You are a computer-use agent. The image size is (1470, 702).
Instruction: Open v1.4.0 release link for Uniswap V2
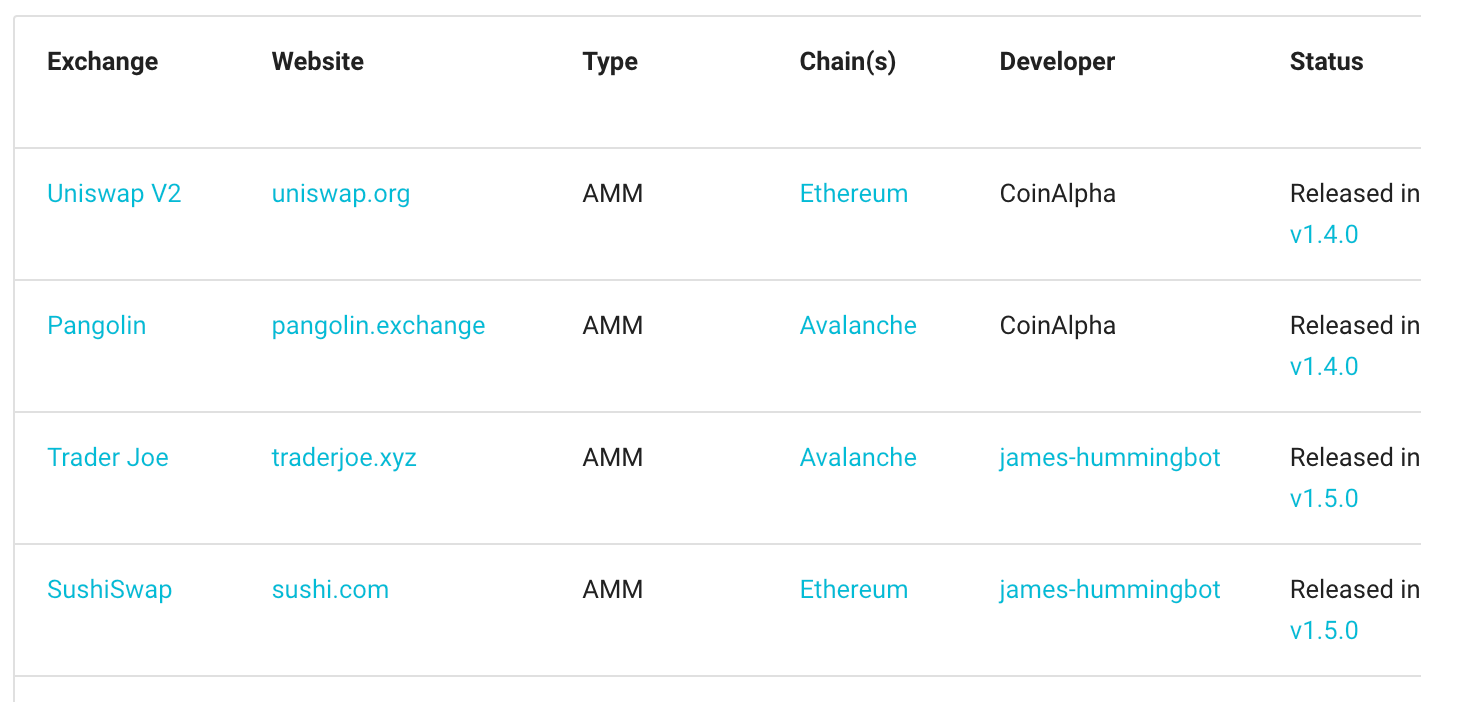pyautogui.click(x=1324, y=235)
